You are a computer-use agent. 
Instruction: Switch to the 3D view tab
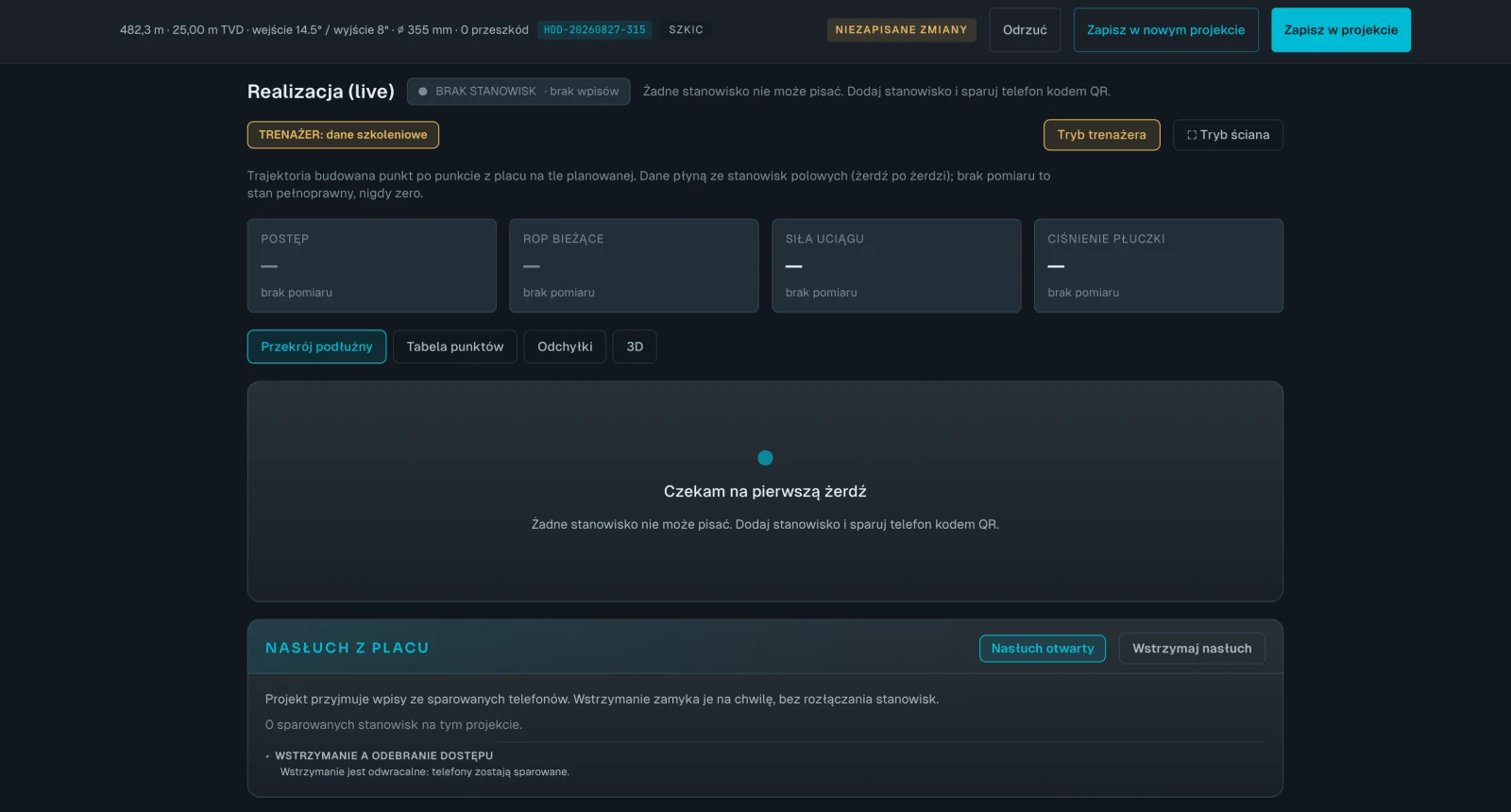635,347
